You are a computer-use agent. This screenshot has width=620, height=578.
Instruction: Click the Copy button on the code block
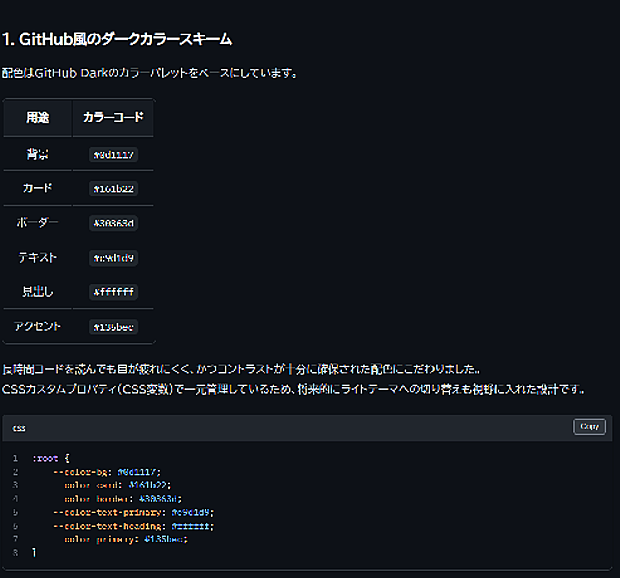point(590,427)
